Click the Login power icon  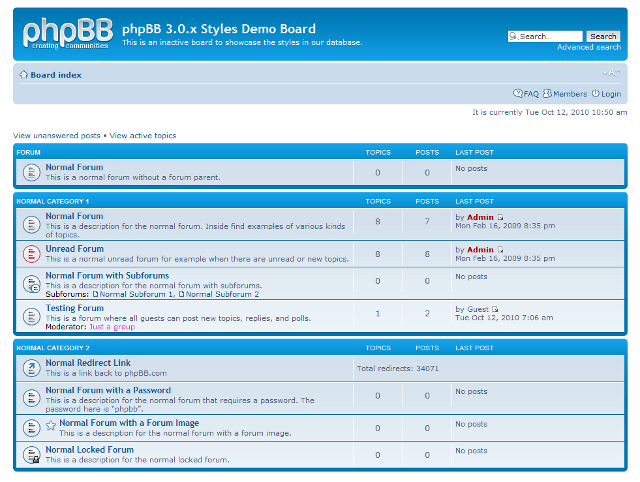[596, 93]
